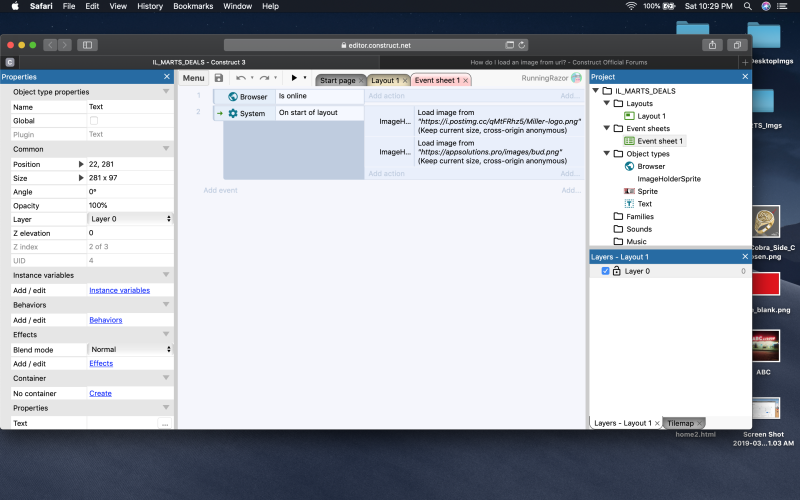Open the Effects link
This screenshot has width=800, height=500.
coord(101,363)
